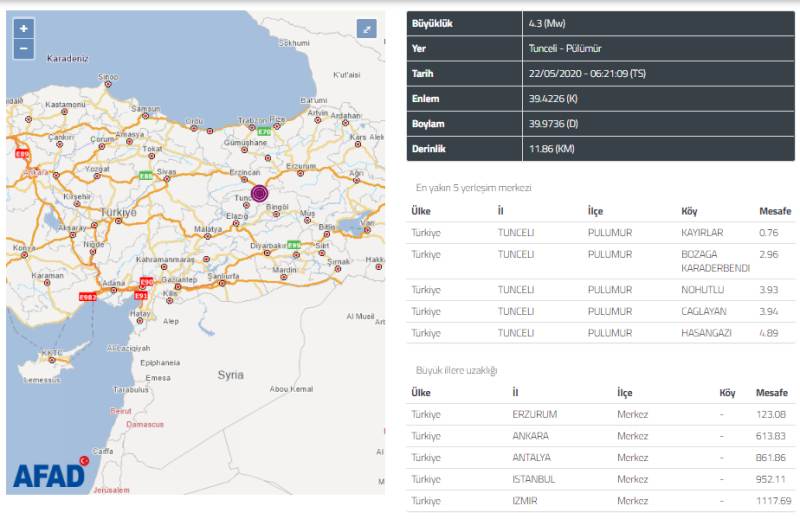
Task: Click the Türkiye country label on map
Action: coord(117,213)
